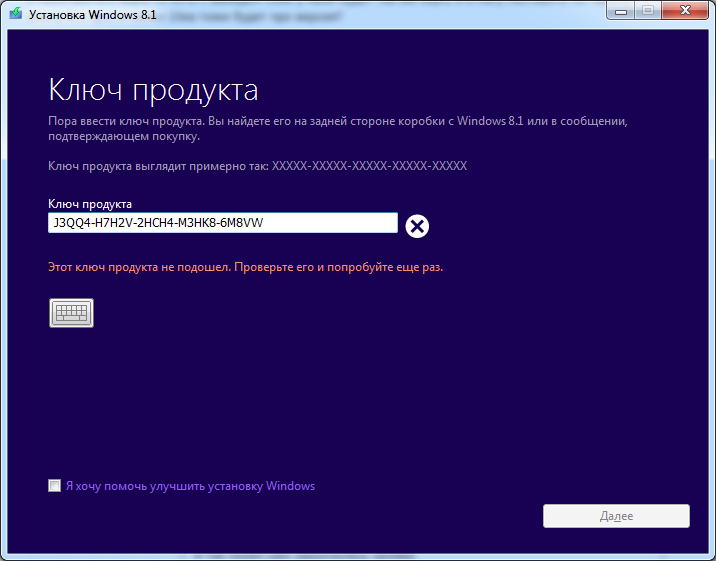The height and width of the screenshot is (561, 716).
Task: Enable the help improve Windows setup checkbox
Action: (54, 486)
